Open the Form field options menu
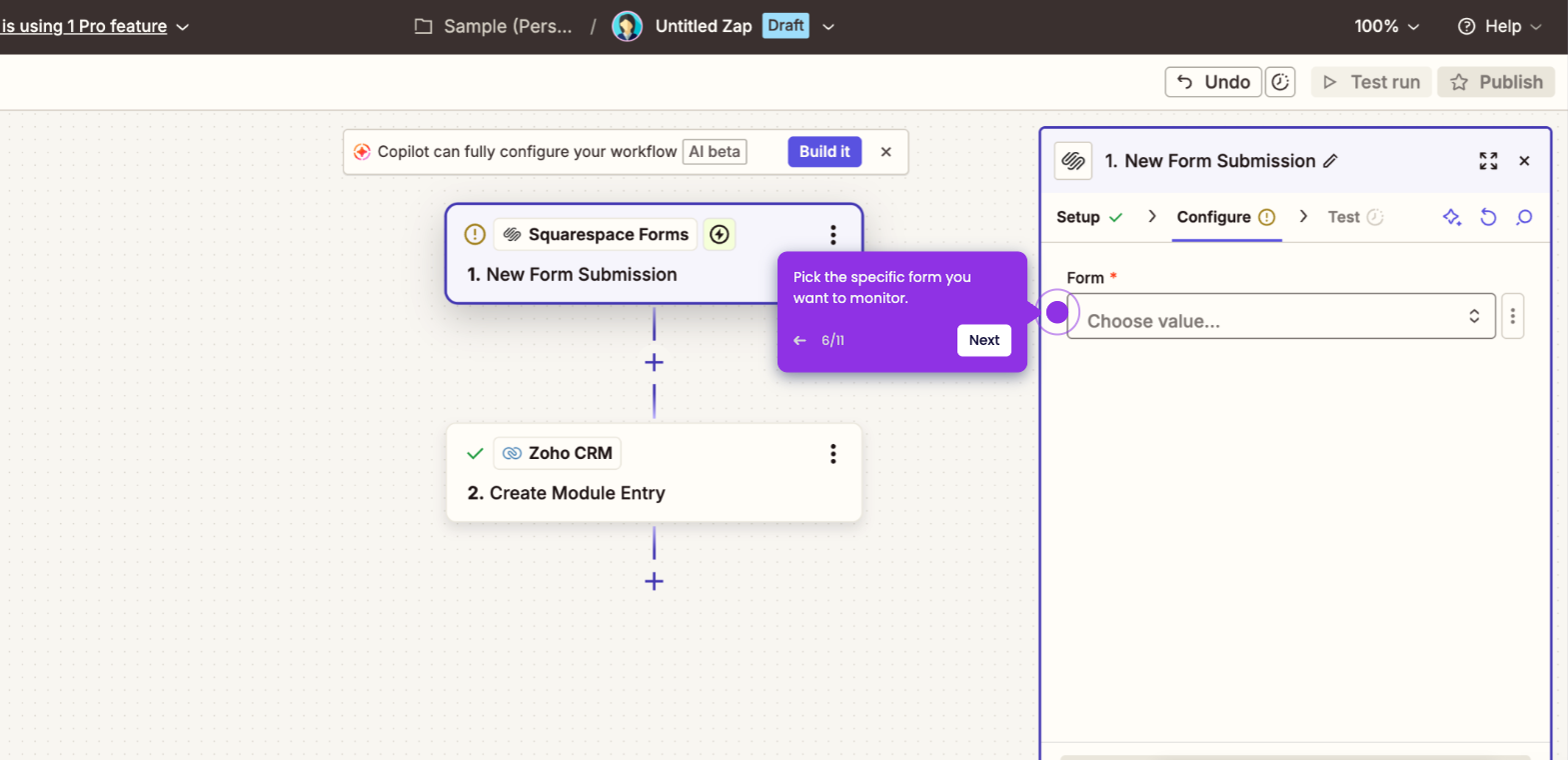Screen dimensions: 1568x760 (x=1513, y=316)
